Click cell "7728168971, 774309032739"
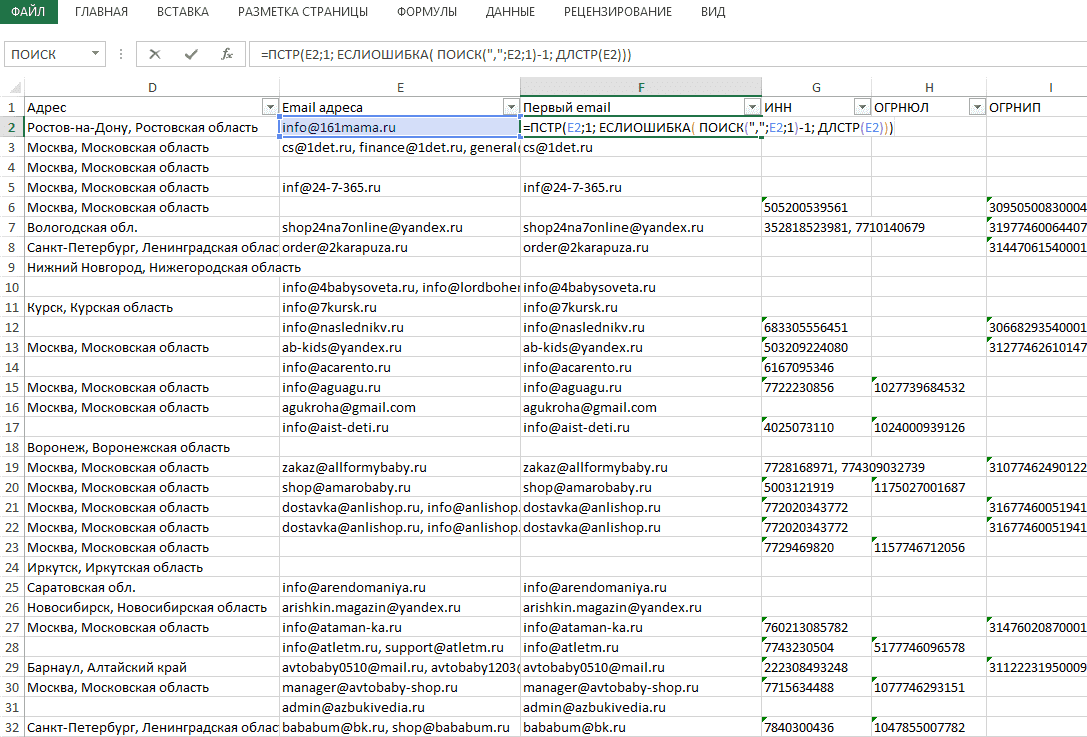Screen dimensions: 1087x737 817,468
